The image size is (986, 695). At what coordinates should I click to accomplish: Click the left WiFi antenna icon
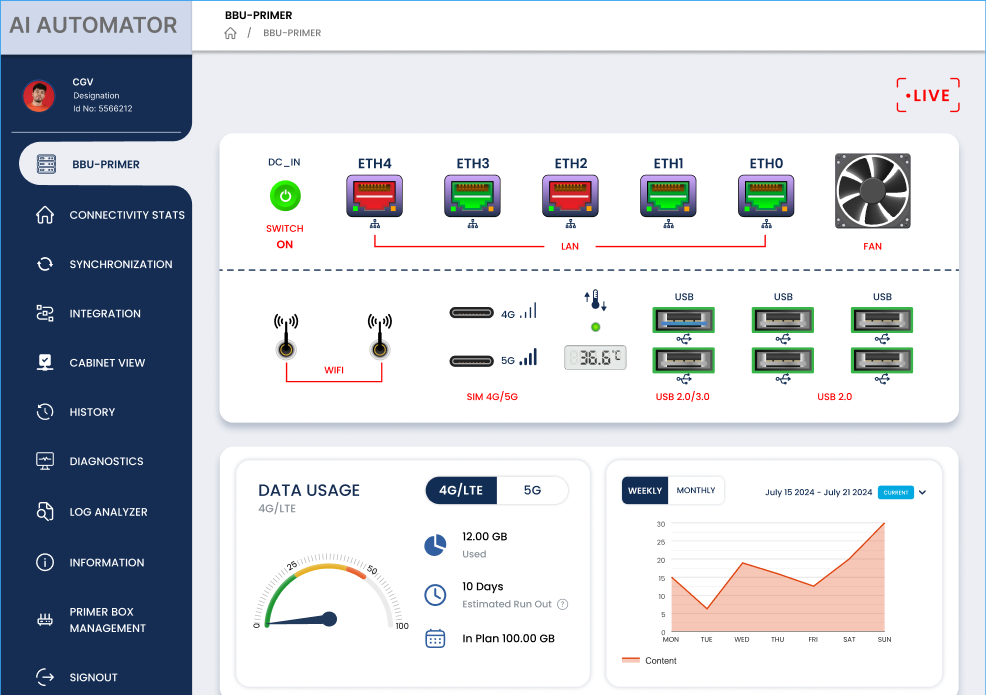286,339
